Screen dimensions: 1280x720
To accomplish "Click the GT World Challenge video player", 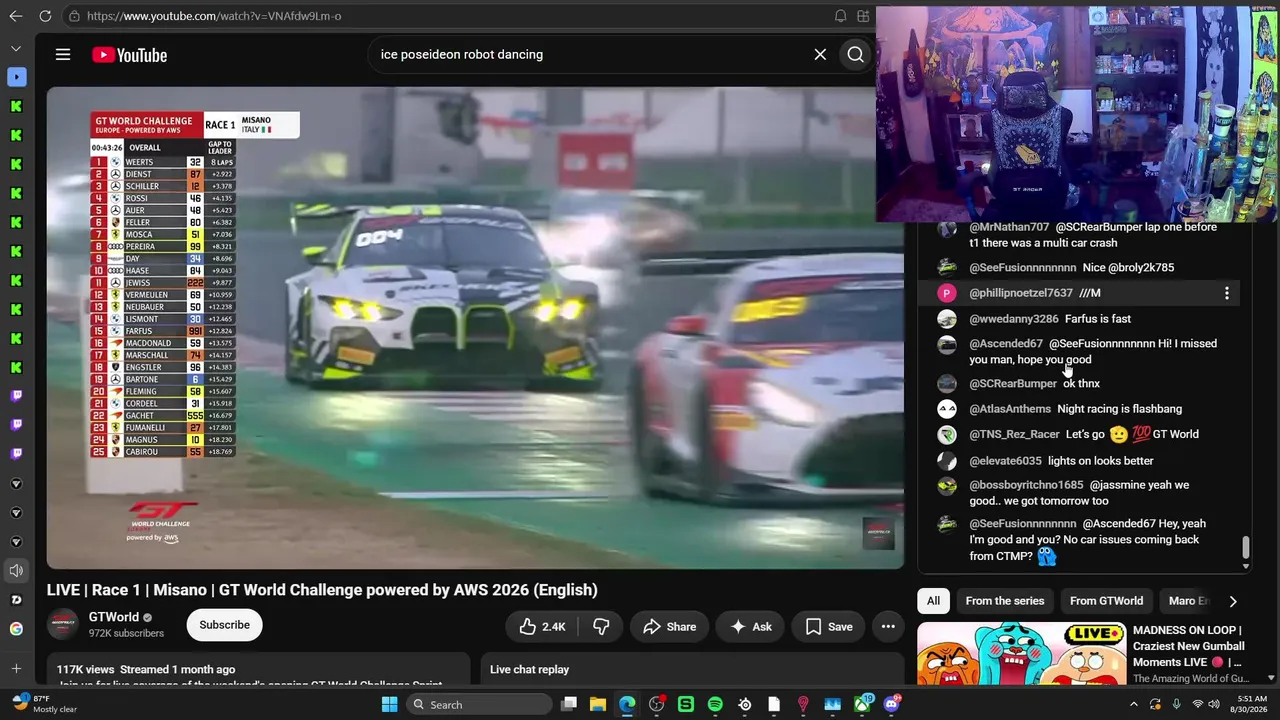I will (x=475, y=328).
